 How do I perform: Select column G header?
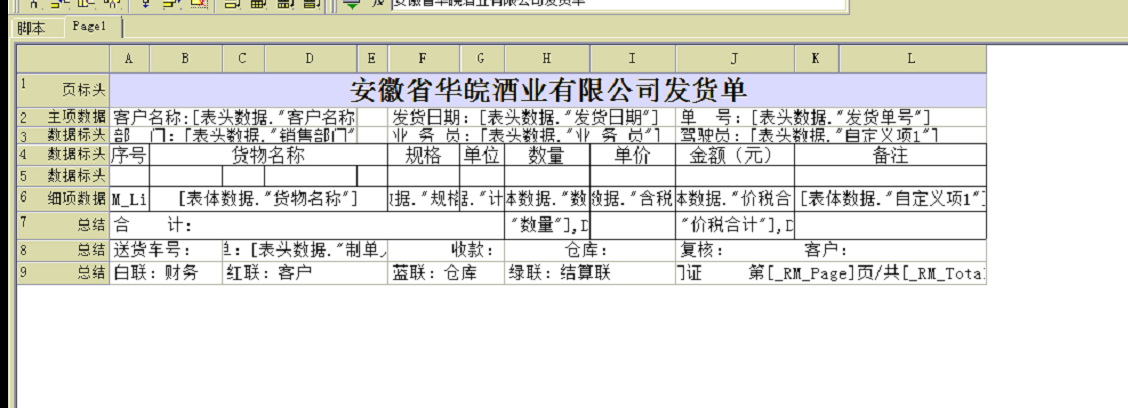[481, 59]
